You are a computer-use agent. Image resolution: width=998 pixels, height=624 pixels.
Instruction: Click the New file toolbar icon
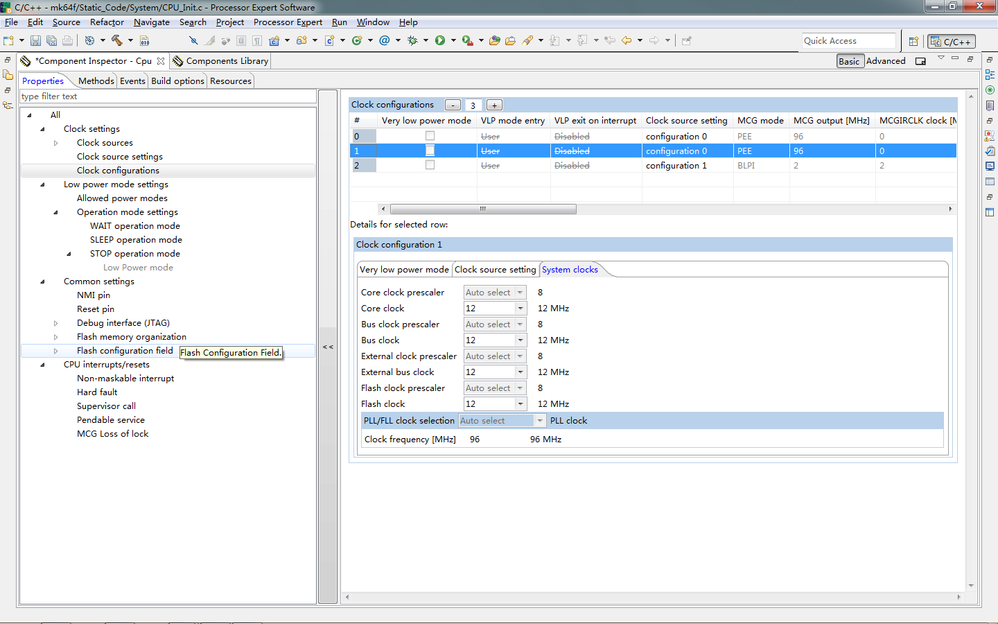[x=9, y=41]
